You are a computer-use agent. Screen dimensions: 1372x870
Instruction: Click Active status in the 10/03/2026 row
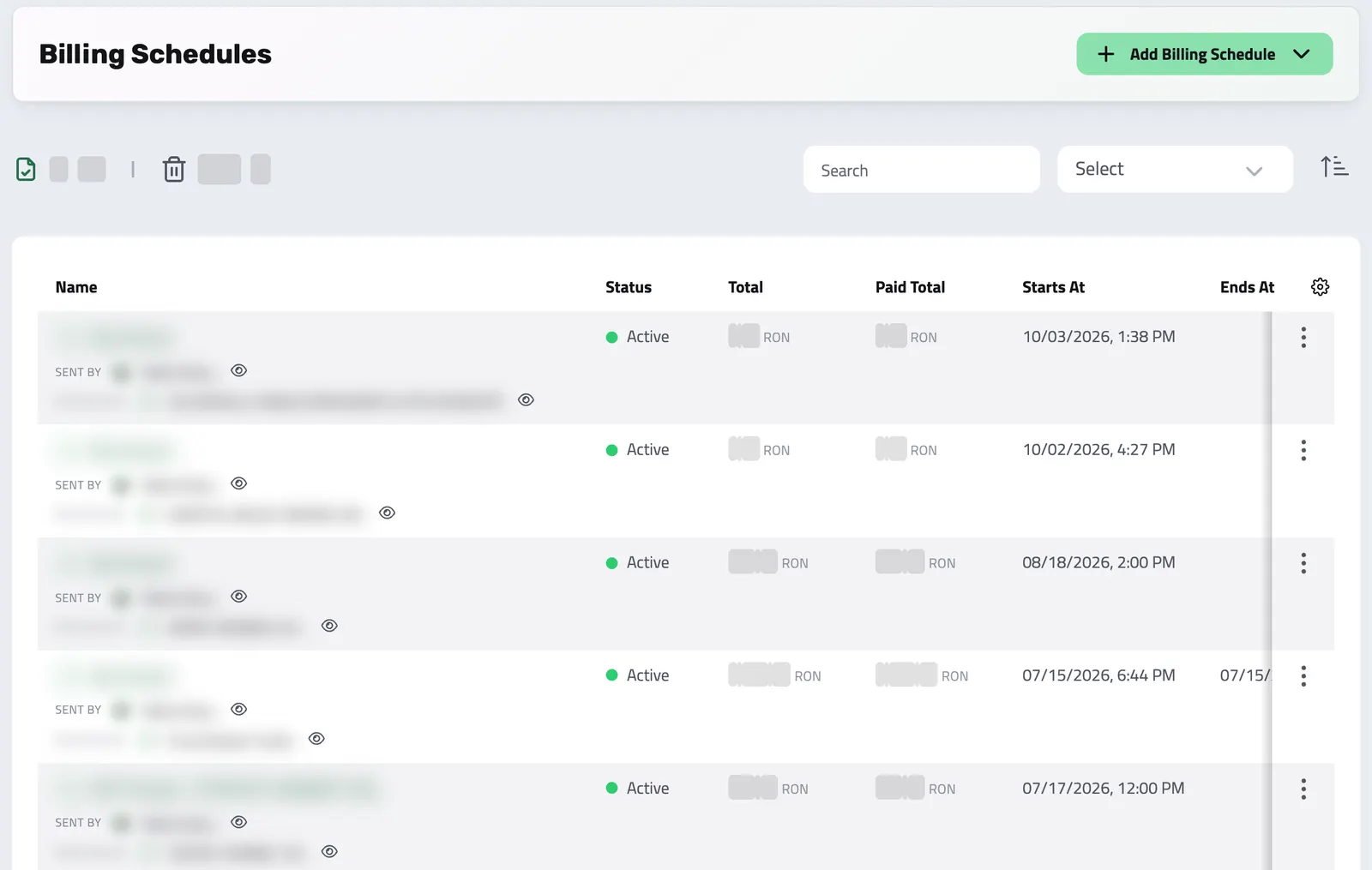pyautogui.click(x=637, y=337)
